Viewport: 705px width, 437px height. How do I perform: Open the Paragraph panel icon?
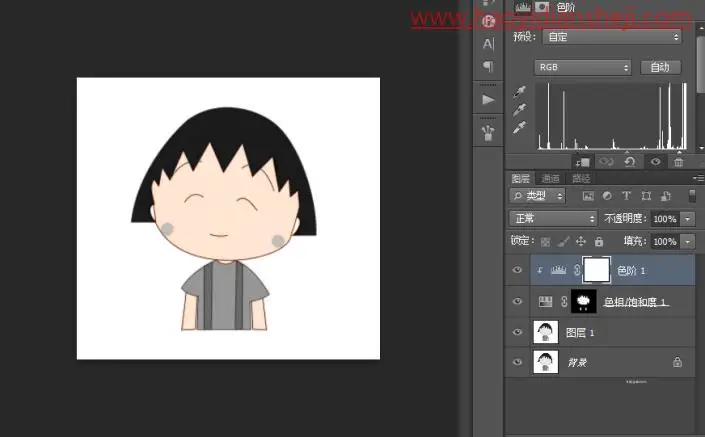[x=488, y=67]
